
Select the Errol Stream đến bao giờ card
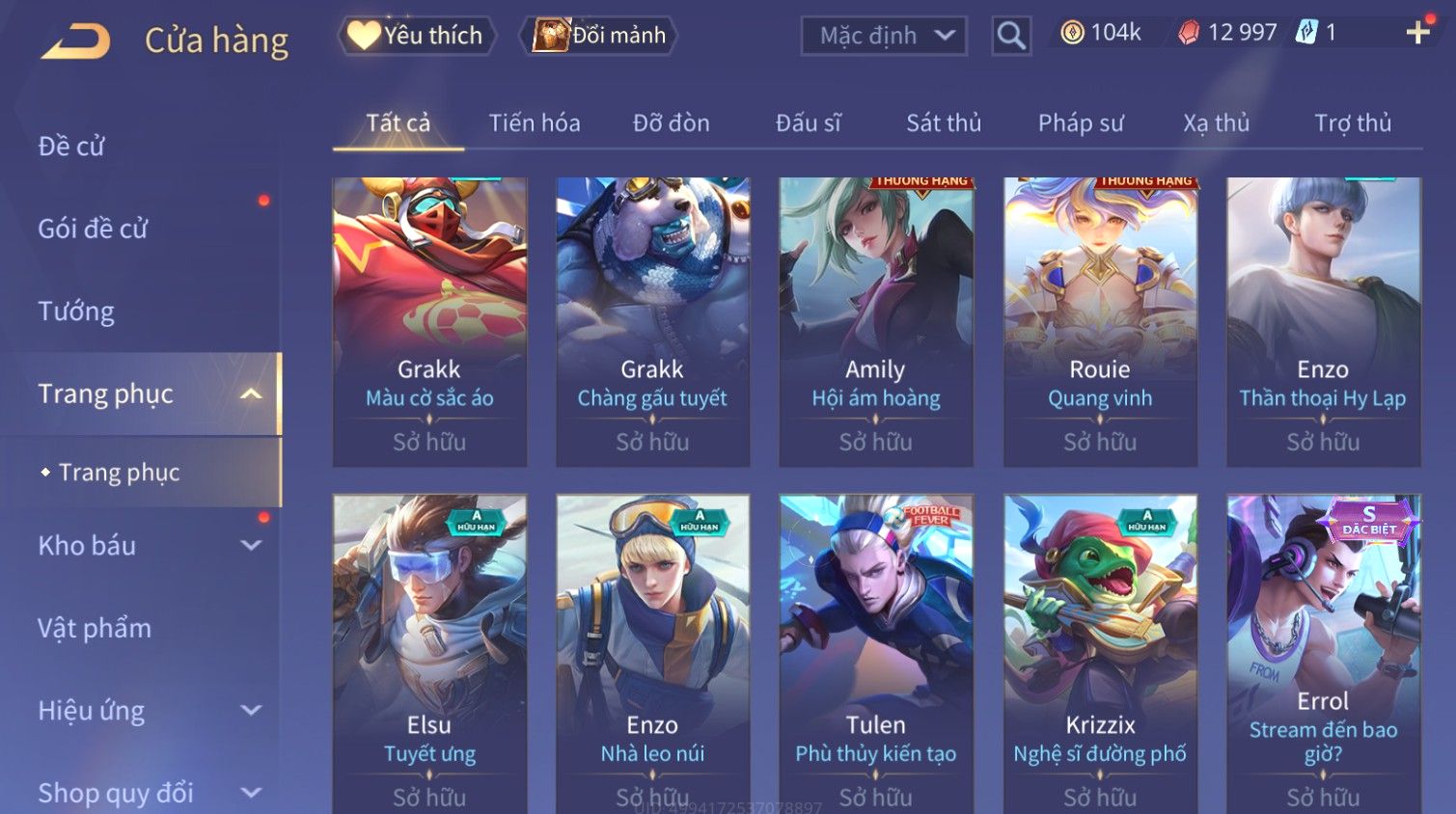click(1323, 654)
